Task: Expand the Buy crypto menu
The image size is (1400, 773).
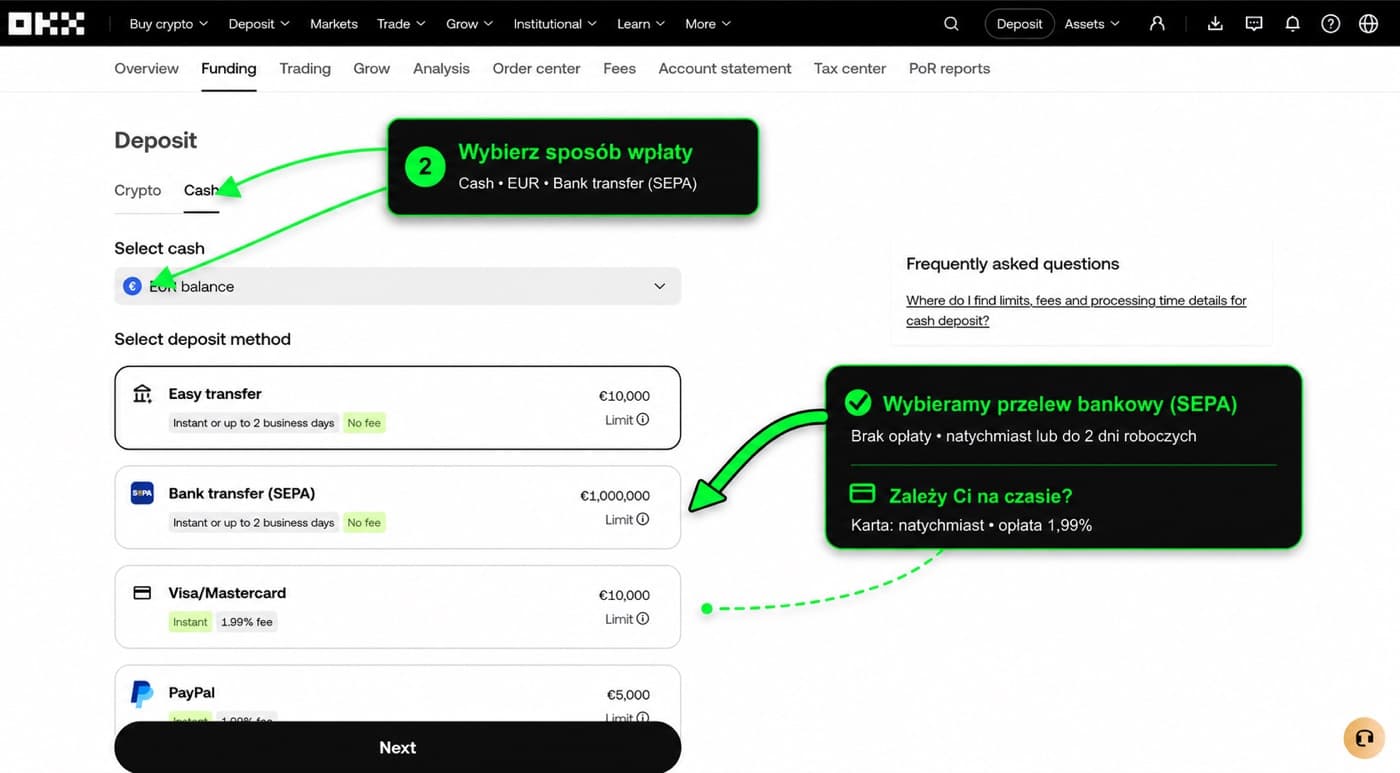Action: [x=169, y=24]
